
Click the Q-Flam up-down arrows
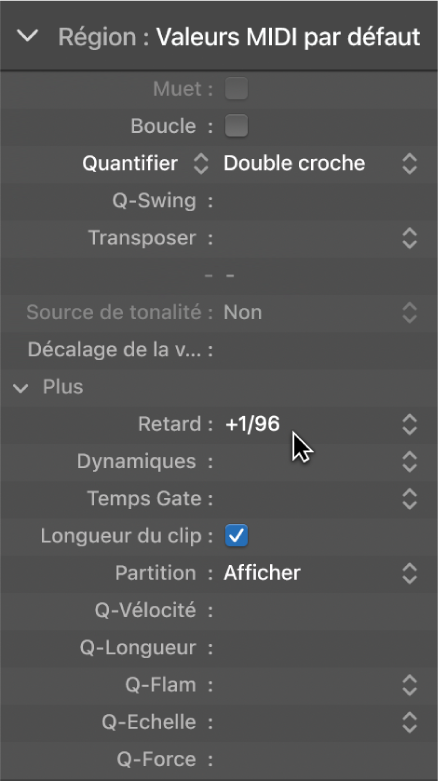[409, 685]
